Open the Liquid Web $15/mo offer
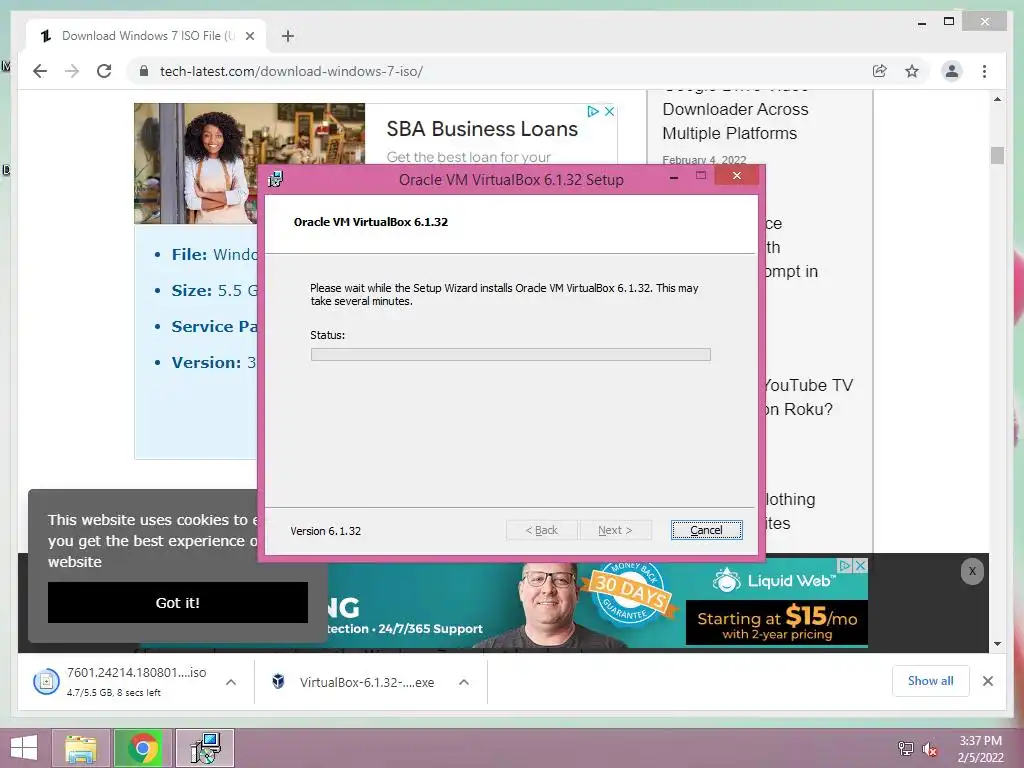Screen dimensions: 1024x768 pyautogui.click(x=777, y=623)
